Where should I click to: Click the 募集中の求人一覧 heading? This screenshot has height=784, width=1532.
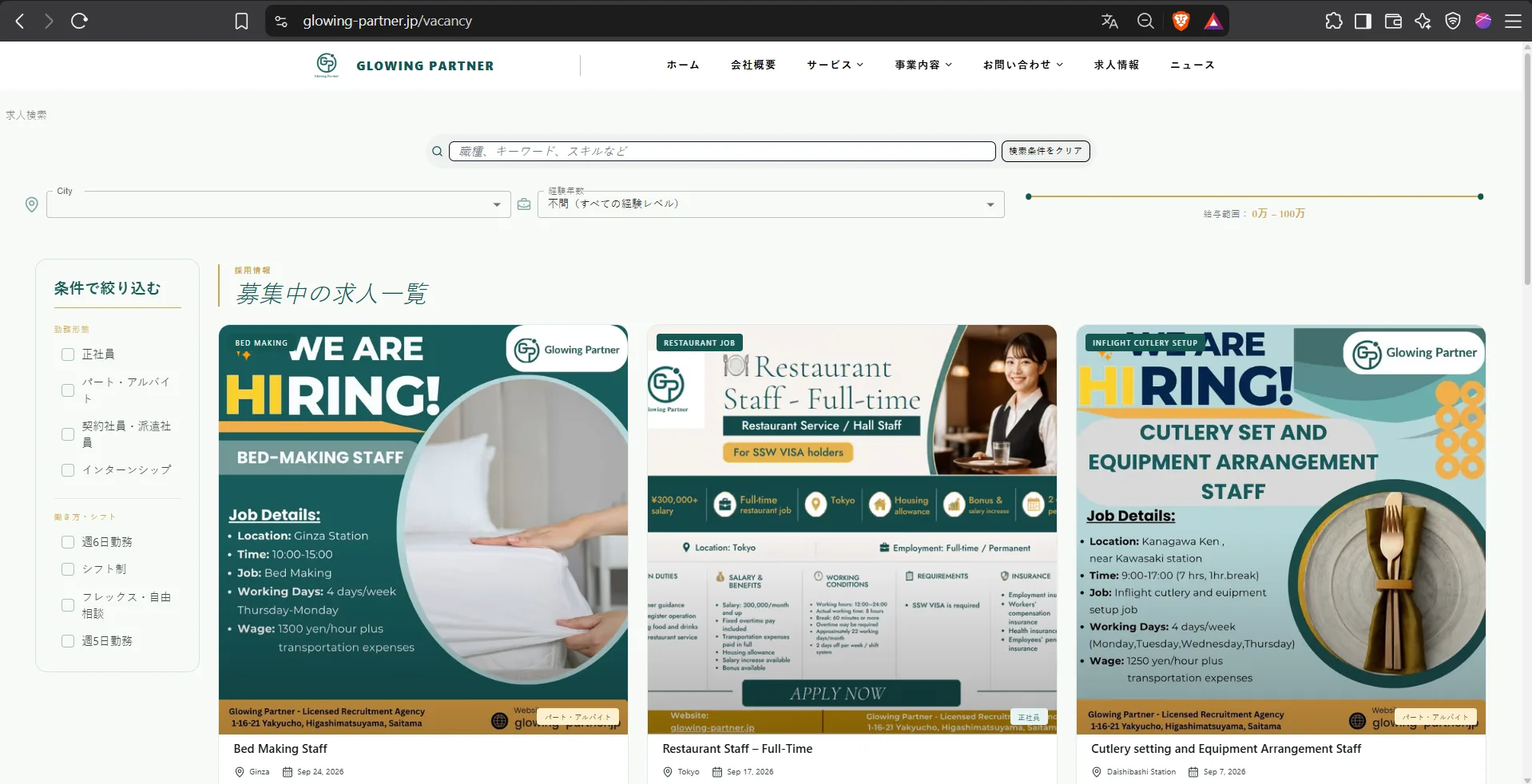(331, 294)
